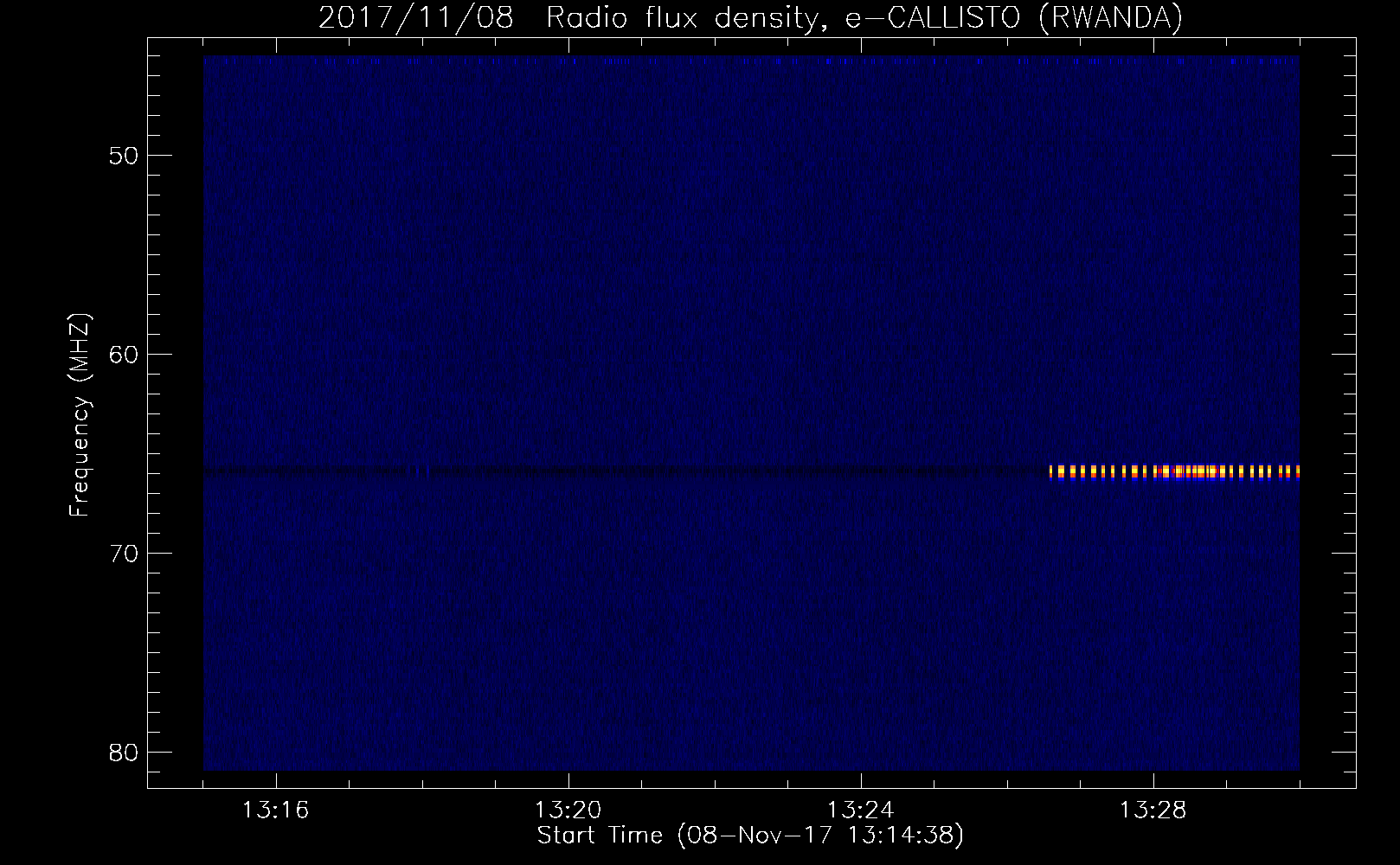Click the bright yellow-red burst near 66 MHz
Image resolution: width=1400 pixels, height=865 pixels.
click(x=1174, y=471)
